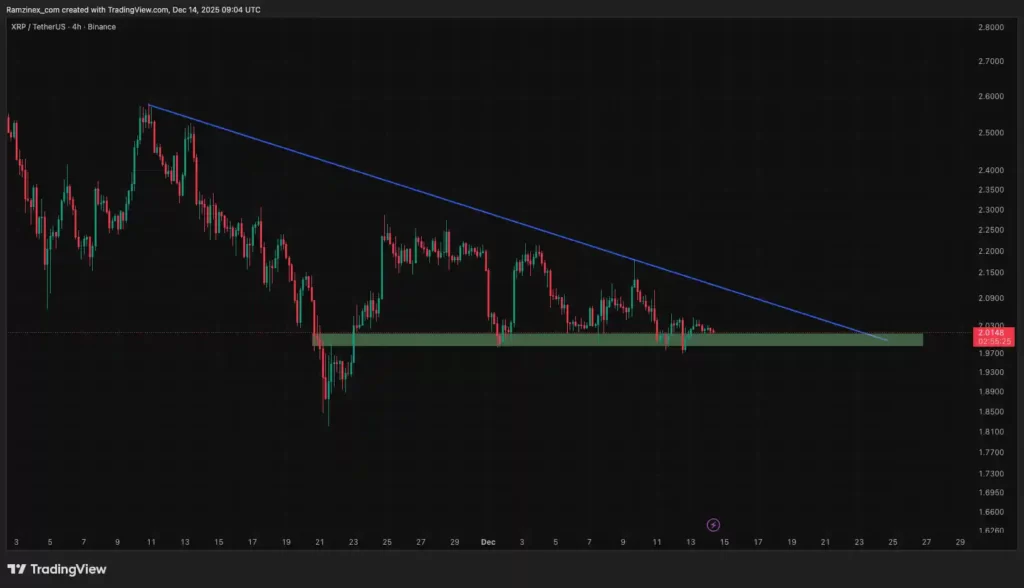
Task: Click the 2.2000 price level on axis
Action: [x=990, y=250]
